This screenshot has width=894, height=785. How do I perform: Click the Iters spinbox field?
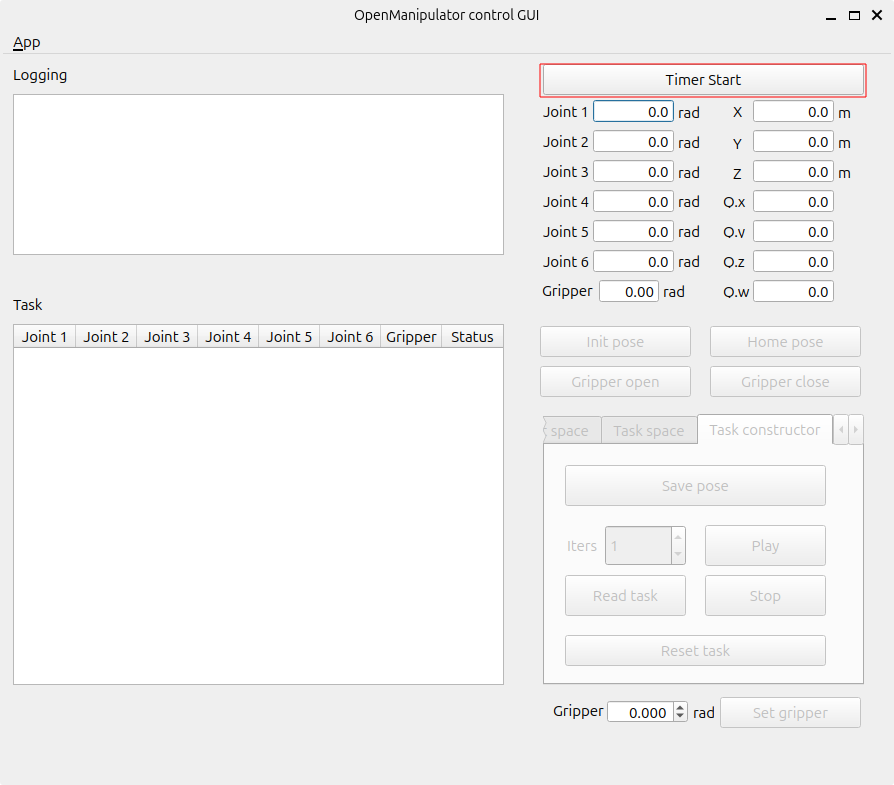click(x=638, y=546)
